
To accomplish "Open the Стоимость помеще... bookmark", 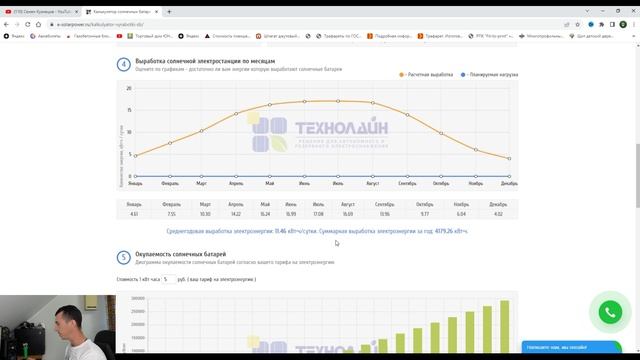I will point(227,36).
